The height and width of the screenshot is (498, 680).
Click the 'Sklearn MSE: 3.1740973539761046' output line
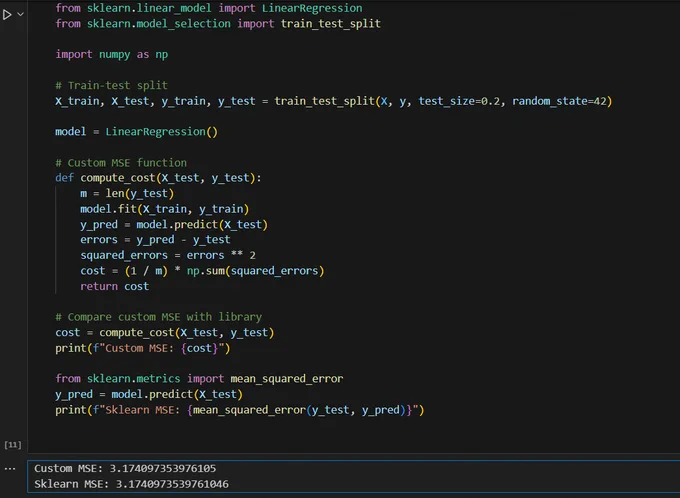click(x=131, y=484)
